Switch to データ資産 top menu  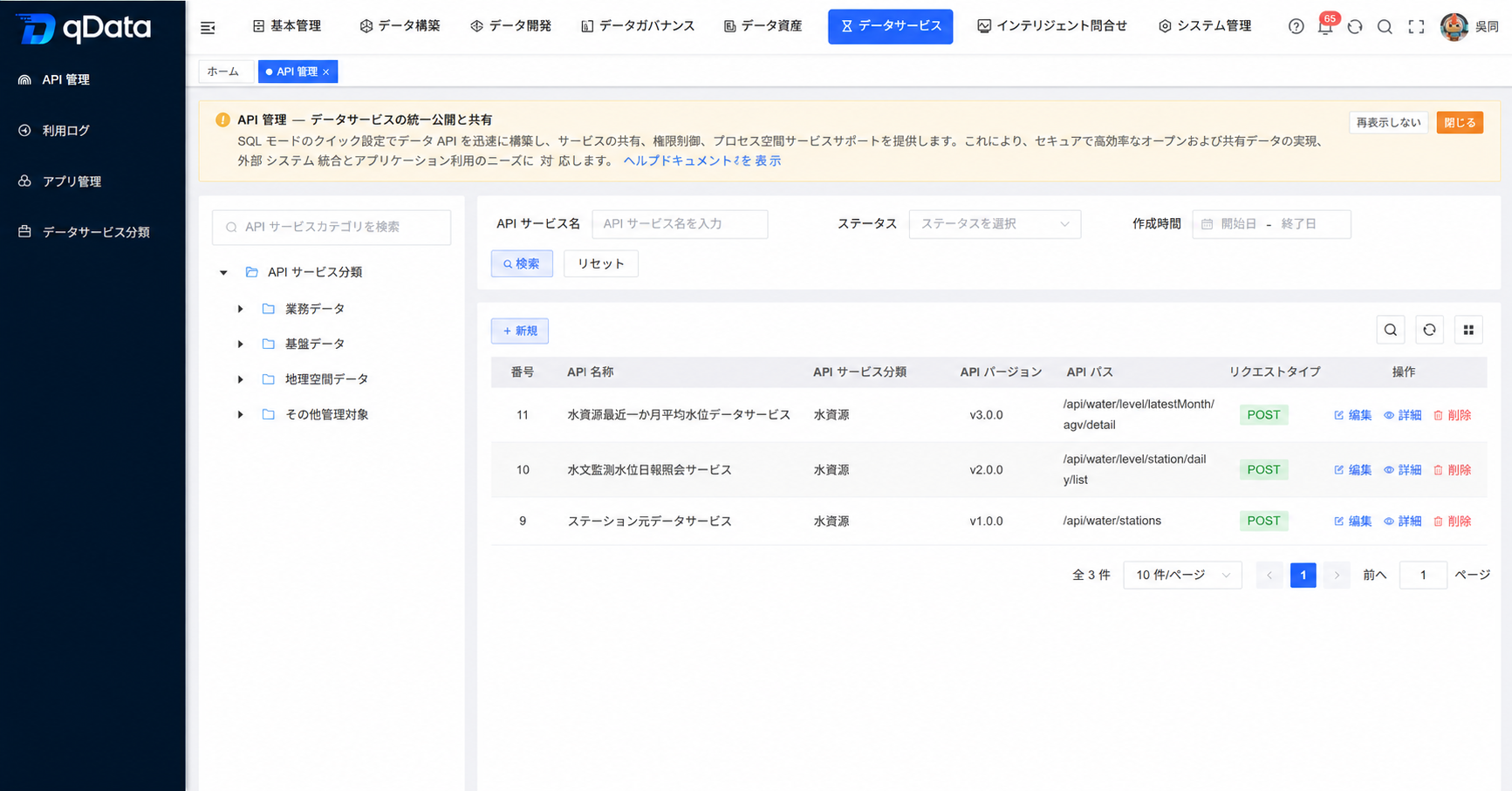(x=763, y=26)
